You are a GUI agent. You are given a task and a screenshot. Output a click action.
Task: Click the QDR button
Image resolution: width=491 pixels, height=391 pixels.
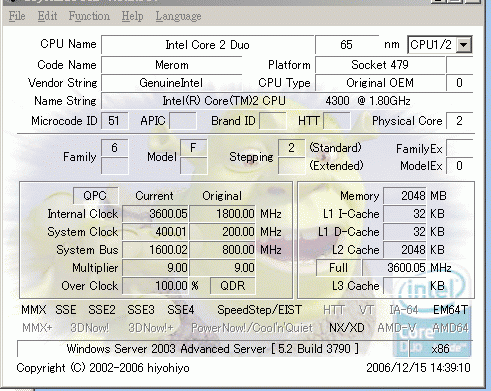click(x=233, y=286)
